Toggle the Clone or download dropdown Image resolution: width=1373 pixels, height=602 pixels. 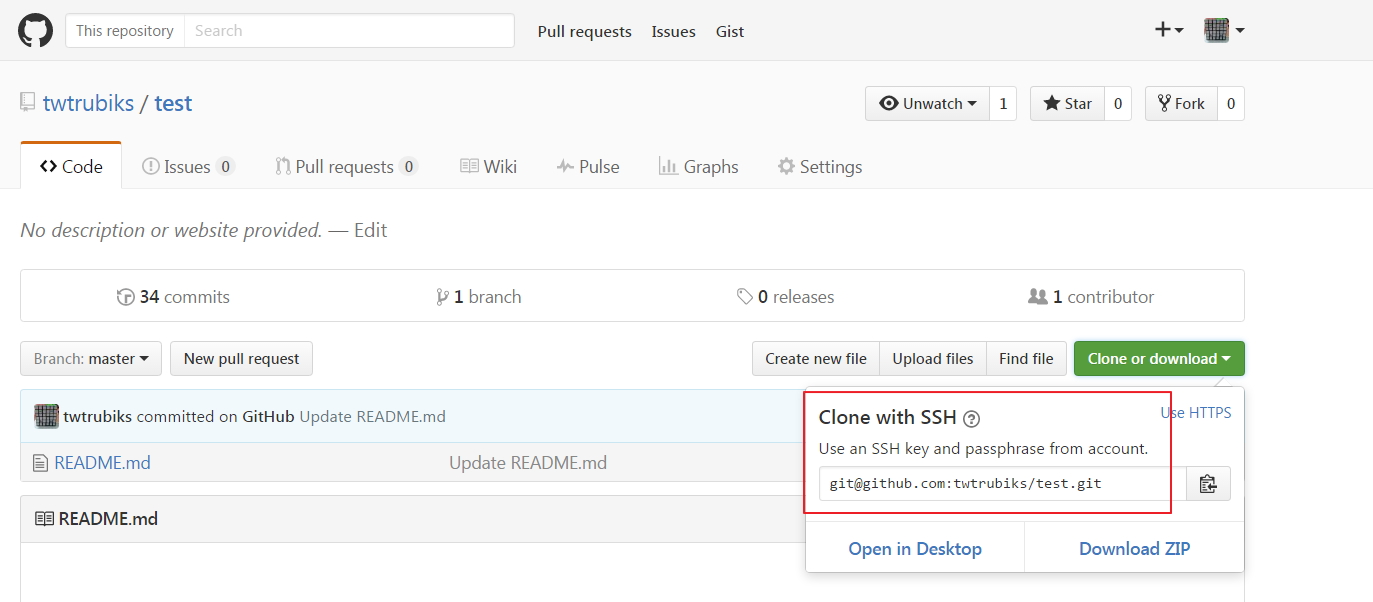(x=1159, y=359)
